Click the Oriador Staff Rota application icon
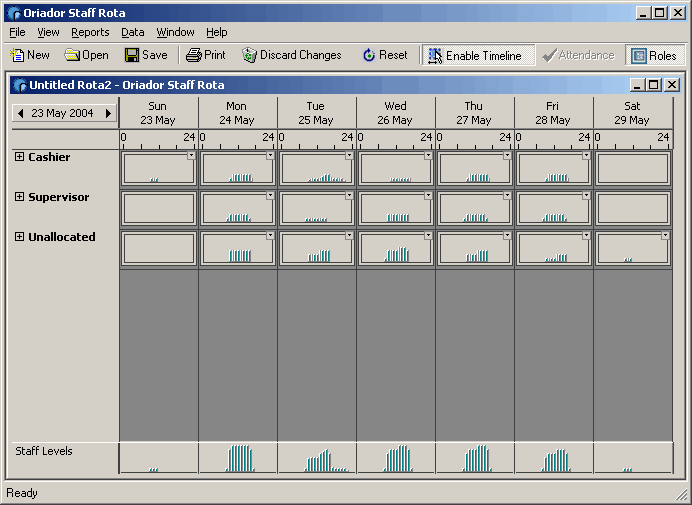This screenshot has height=505, width=692. click(x=14, y=13)
